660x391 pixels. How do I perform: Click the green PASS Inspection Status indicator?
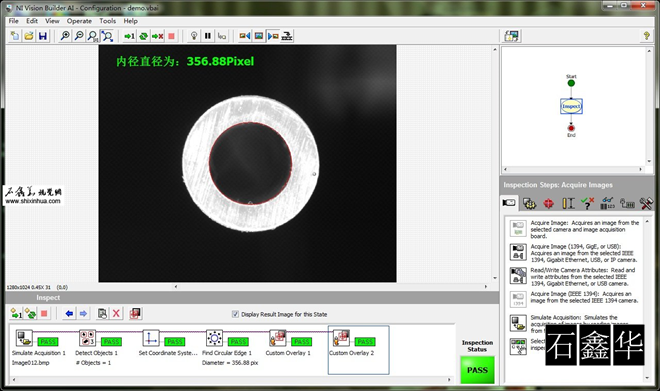pyautogui.click(x=477, y=370)
